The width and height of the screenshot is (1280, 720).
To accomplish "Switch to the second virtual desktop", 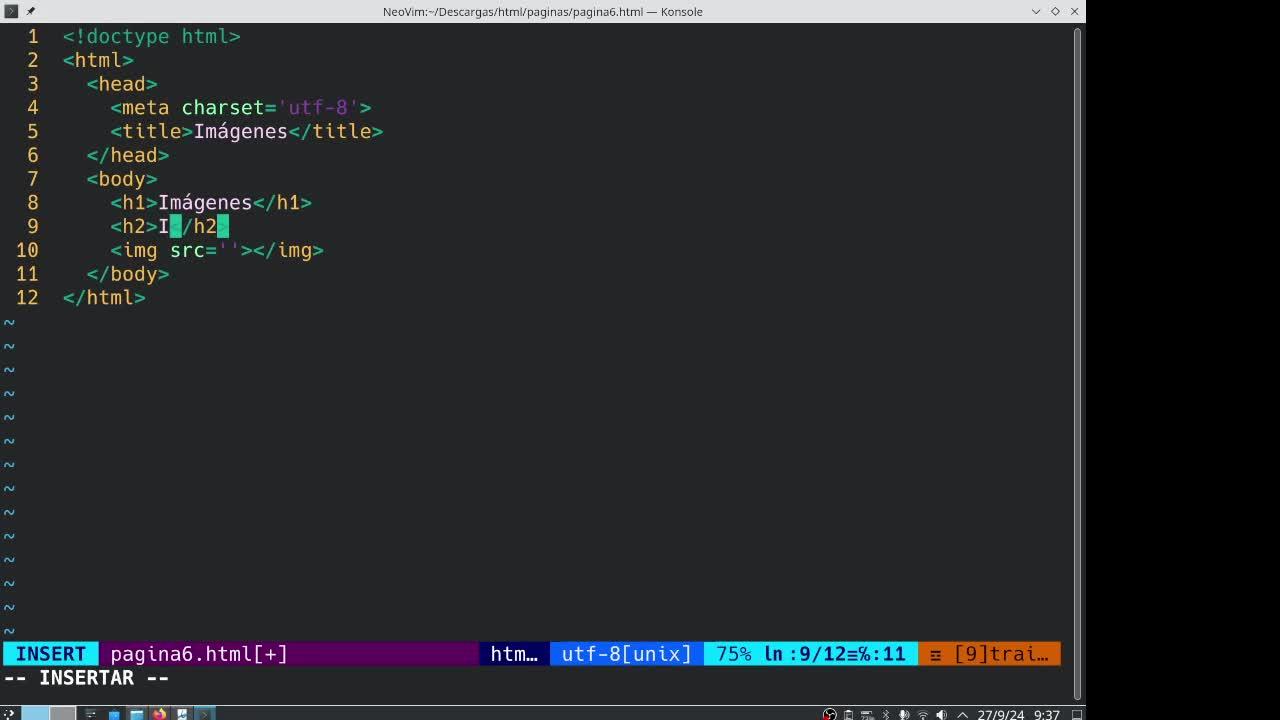I will (x=63, y=714).
